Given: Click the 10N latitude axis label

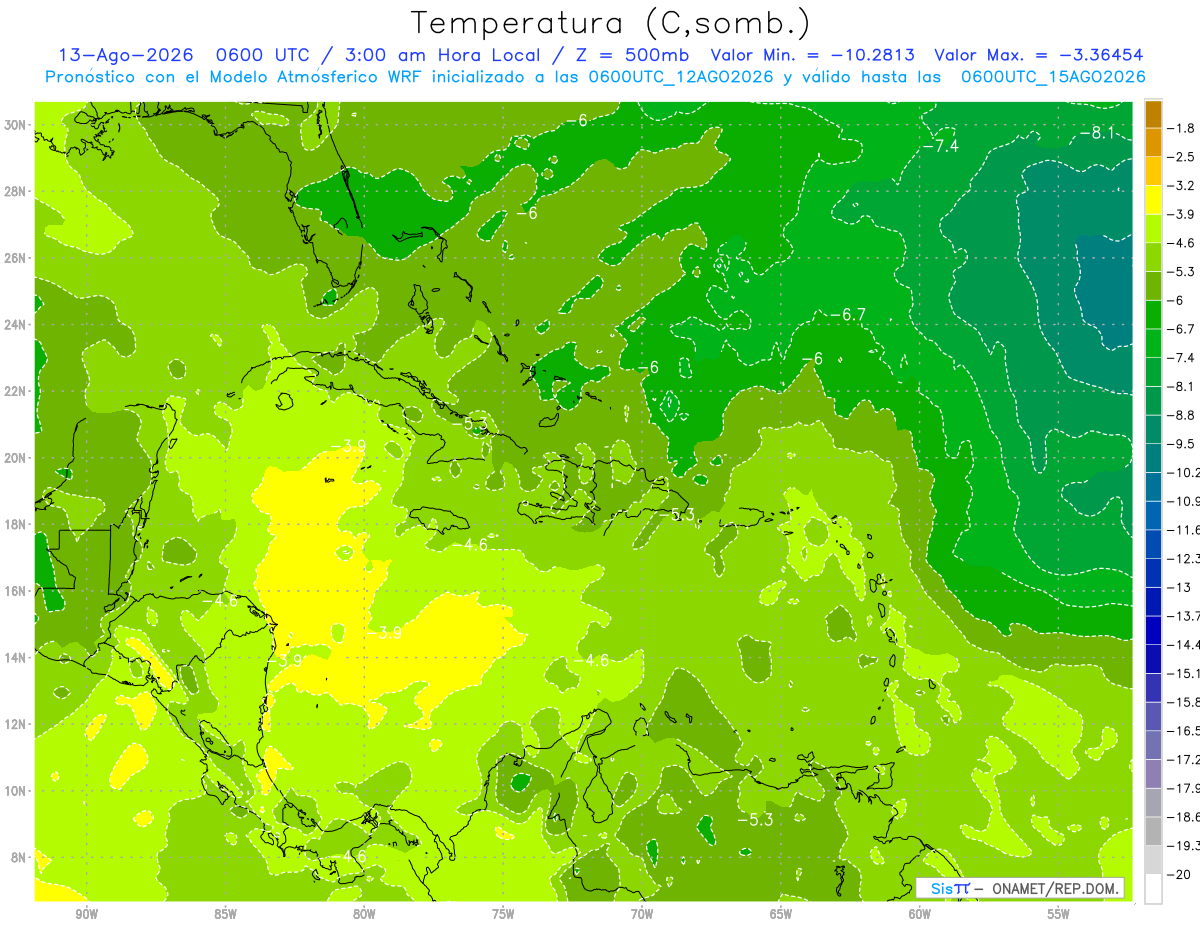Looking at the screenshot, I should 17,791.
